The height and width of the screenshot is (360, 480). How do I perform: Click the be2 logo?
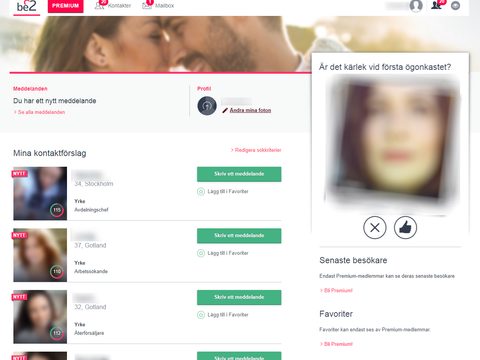click(26, 7)
